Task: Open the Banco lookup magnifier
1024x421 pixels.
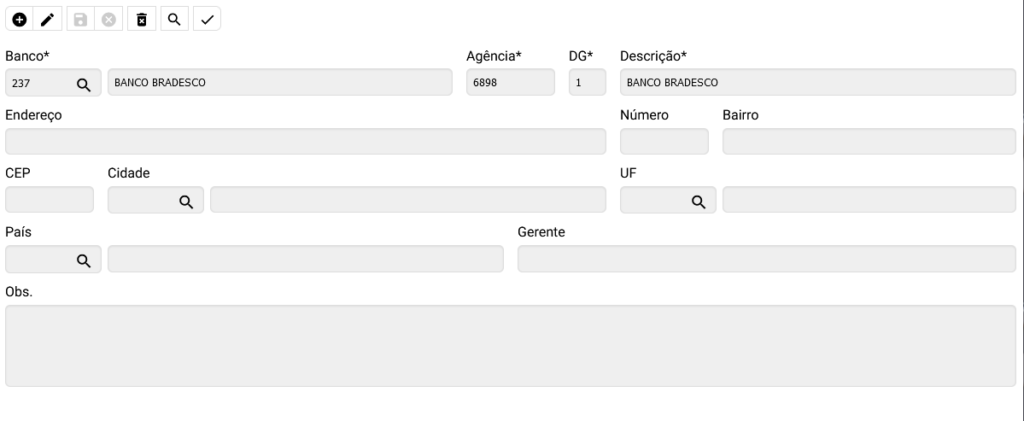Action: [83, 84]
